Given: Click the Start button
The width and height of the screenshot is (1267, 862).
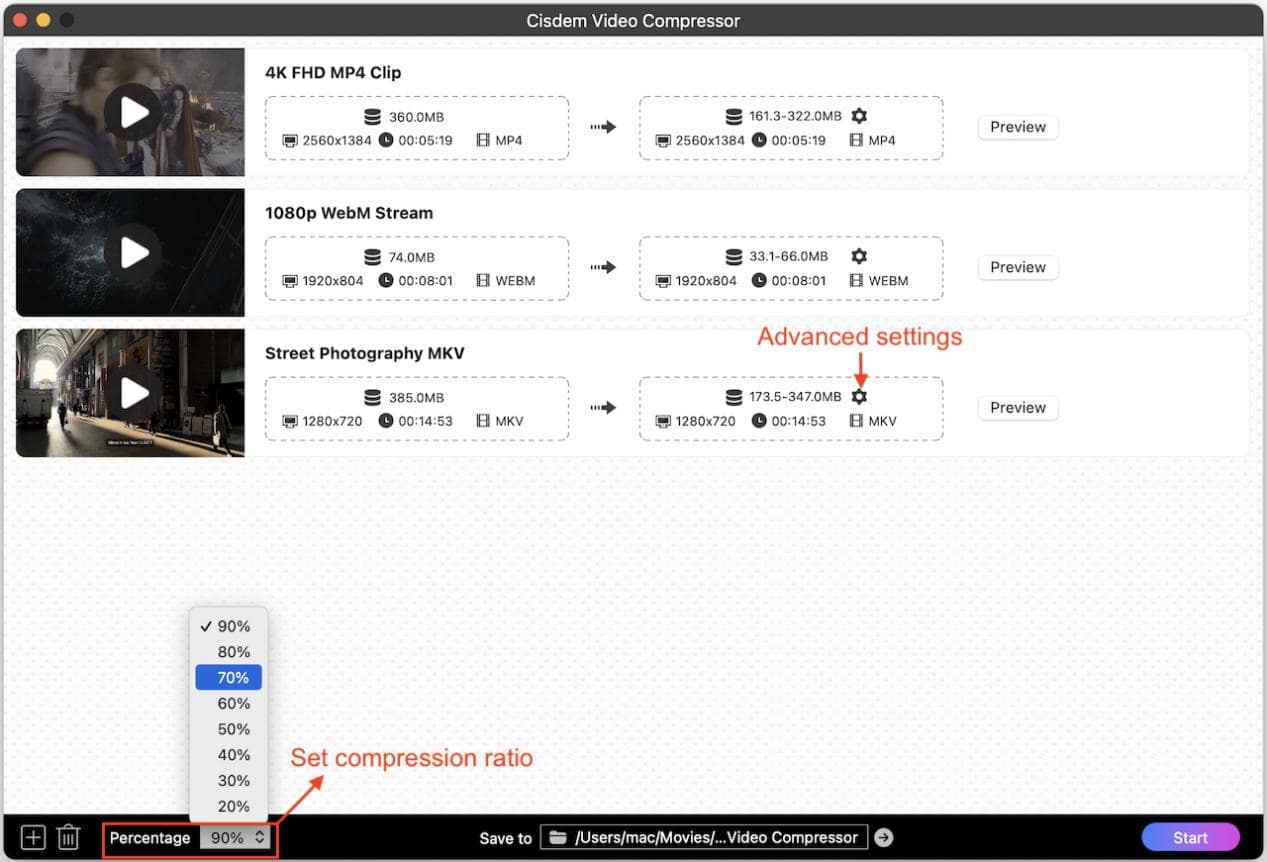Looking at the screenshot, I should (1190, 837).
